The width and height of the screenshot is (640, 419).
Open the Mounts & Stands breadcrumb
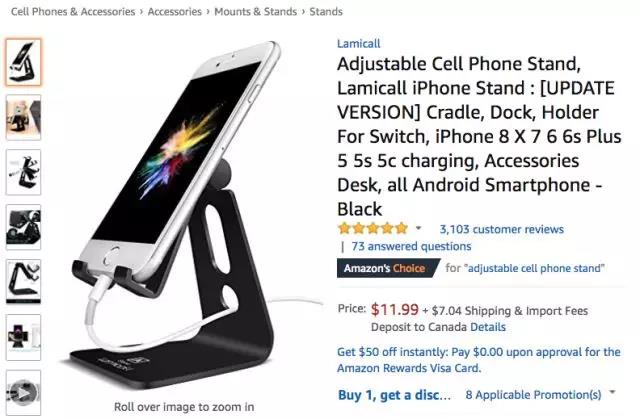tap(256, 12)
